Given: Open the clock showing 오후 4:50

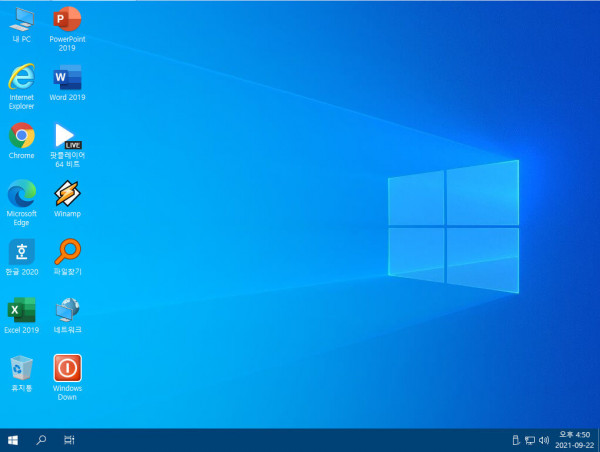Looking at the screenshot, I should coord(574,440).
